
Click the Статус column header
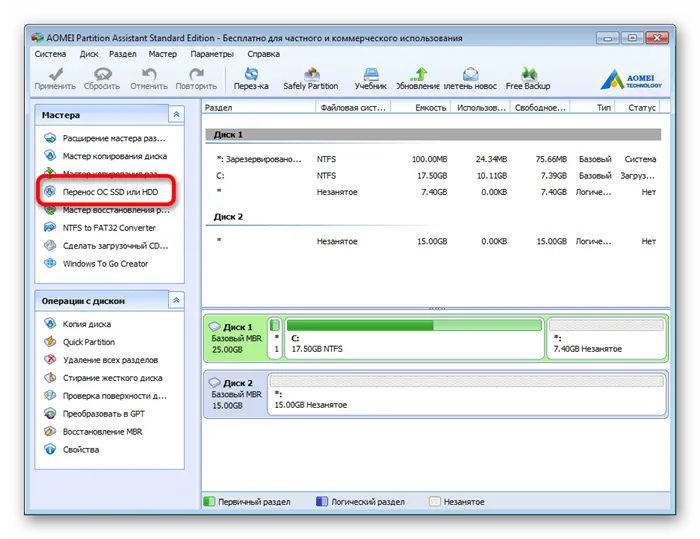point(638,107)
